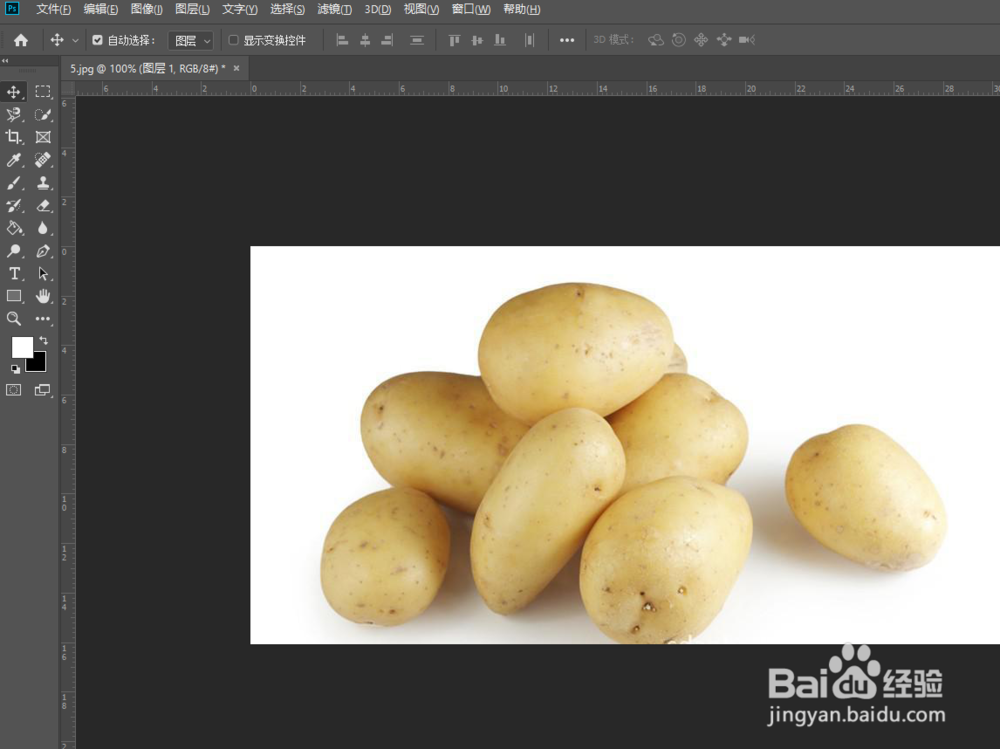Select the Eyedropper tool
This screenshot has height=749, width=1000.
pyautogui.click(x=13, y=160)
